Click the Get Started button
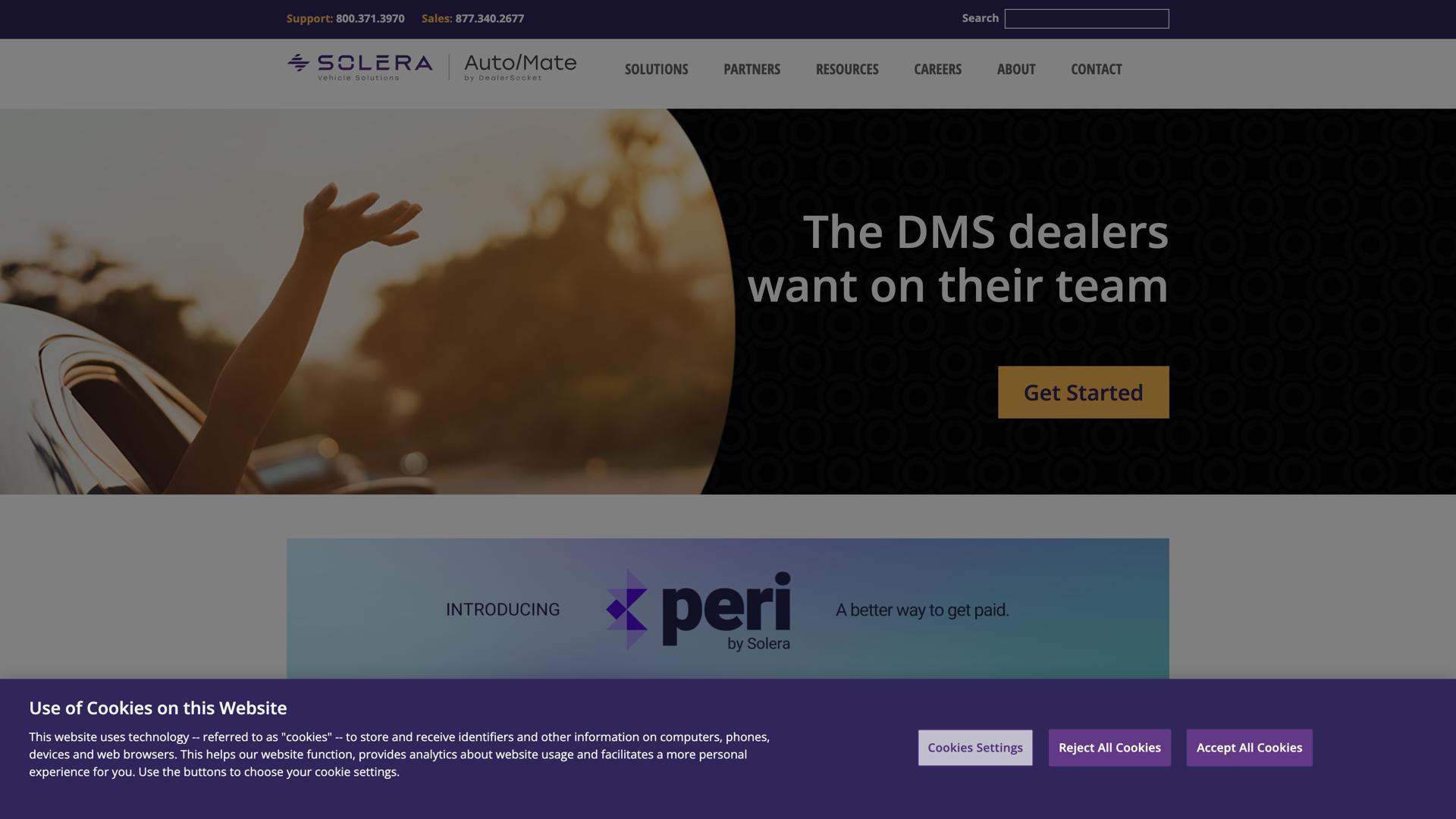The height and width of the screenshot is (819, 1456). click(x=1083, y=392)
